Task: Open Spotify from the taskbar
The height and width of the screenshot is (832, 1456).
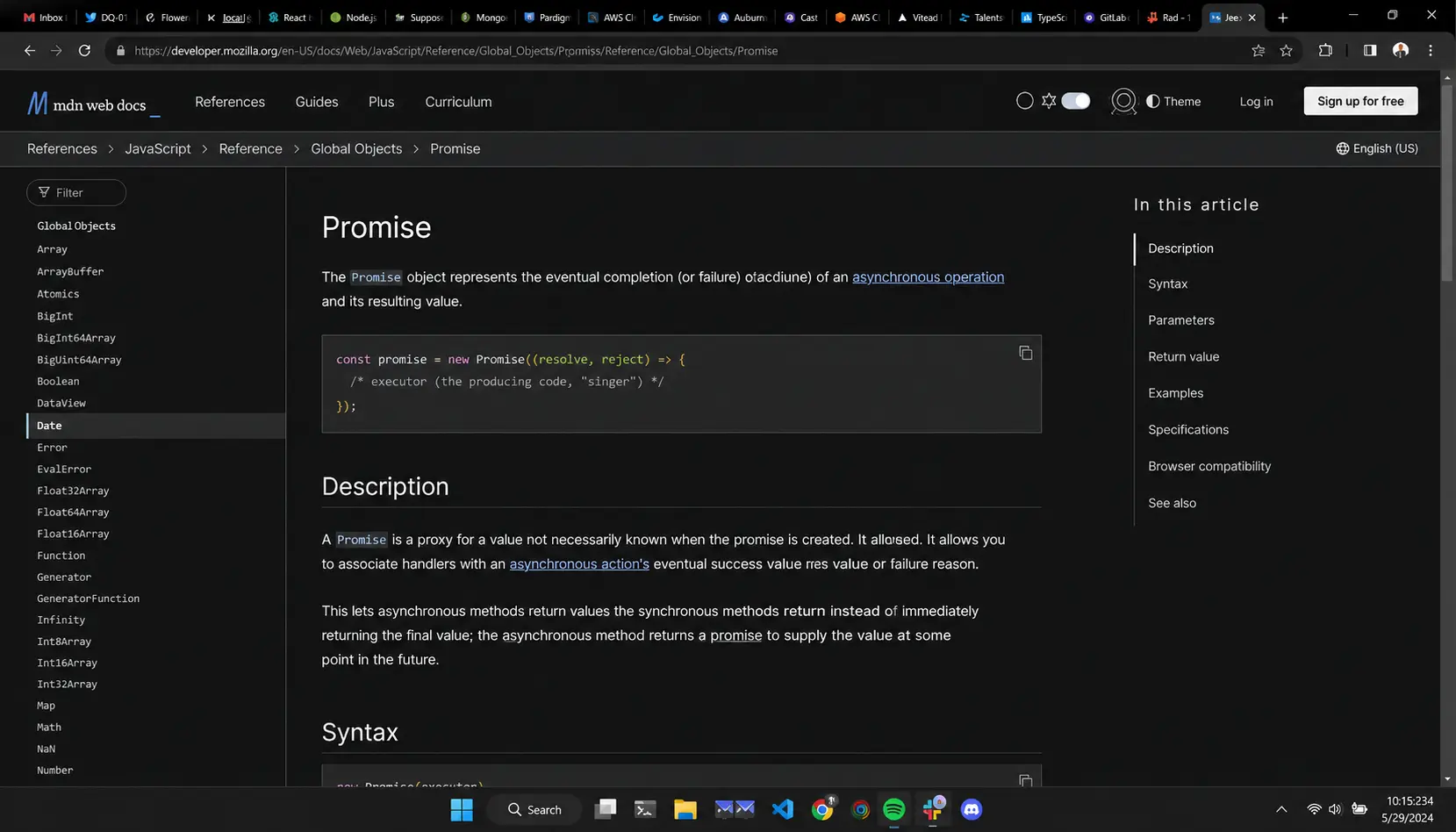Action: click(893, 809)
